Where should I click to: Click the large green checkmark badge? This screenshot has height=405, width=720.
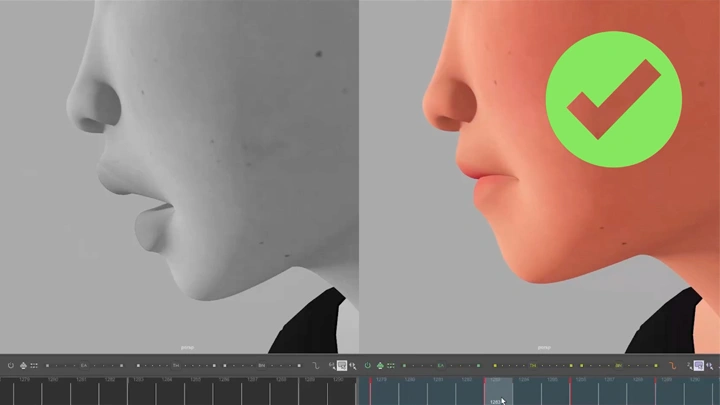pyautogui.click(x=613, y=98)
